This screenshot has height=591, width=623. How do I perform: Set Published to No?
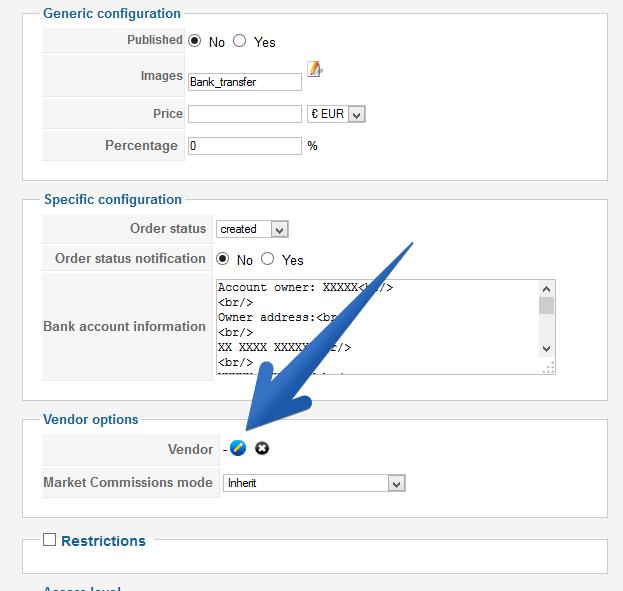click(x=195, y=41)
